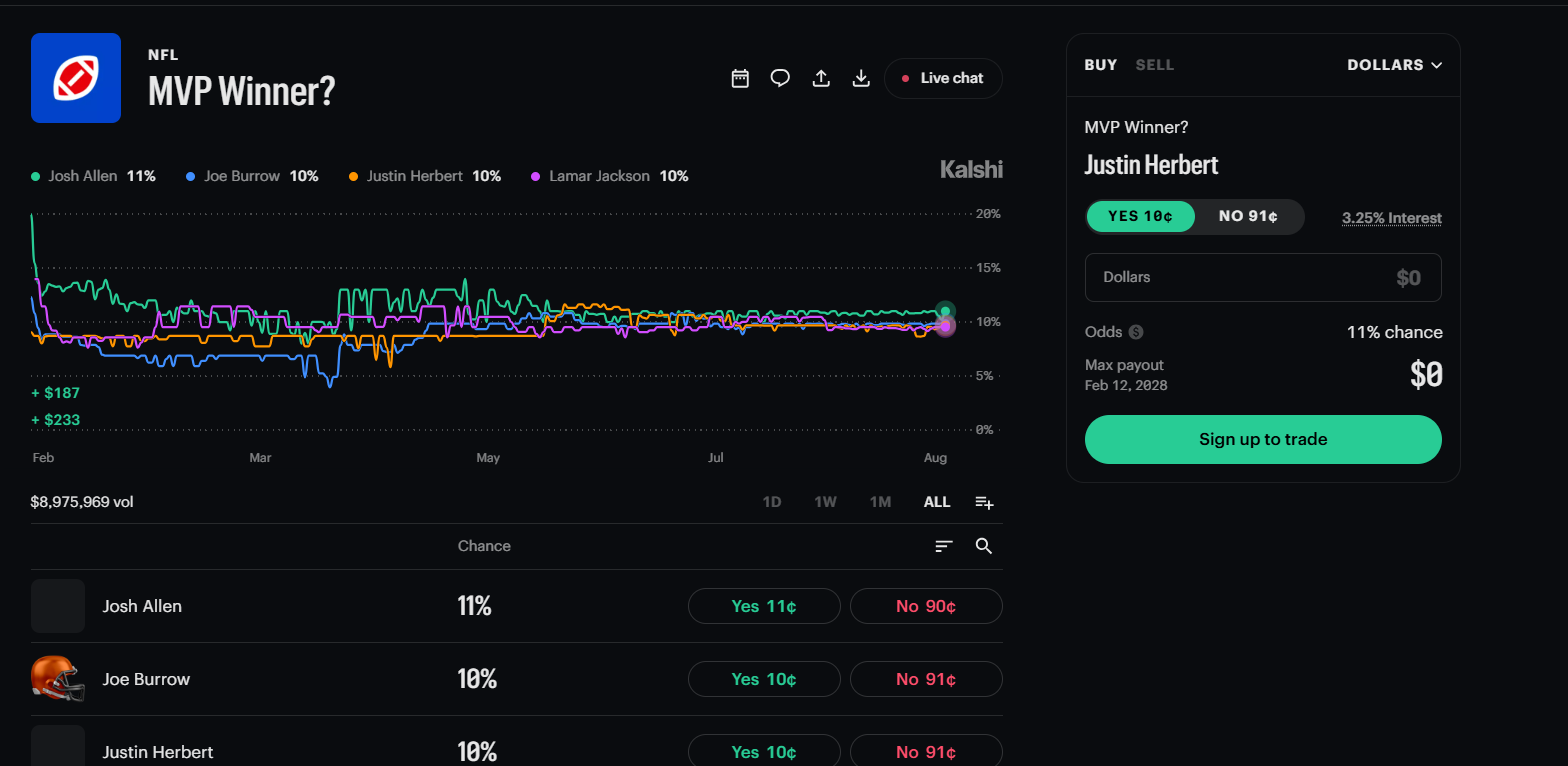Toggle the Josh Allen chart legend
Image resolution: width=1568 pixels, height=766 pixels.
click(93, 176)
